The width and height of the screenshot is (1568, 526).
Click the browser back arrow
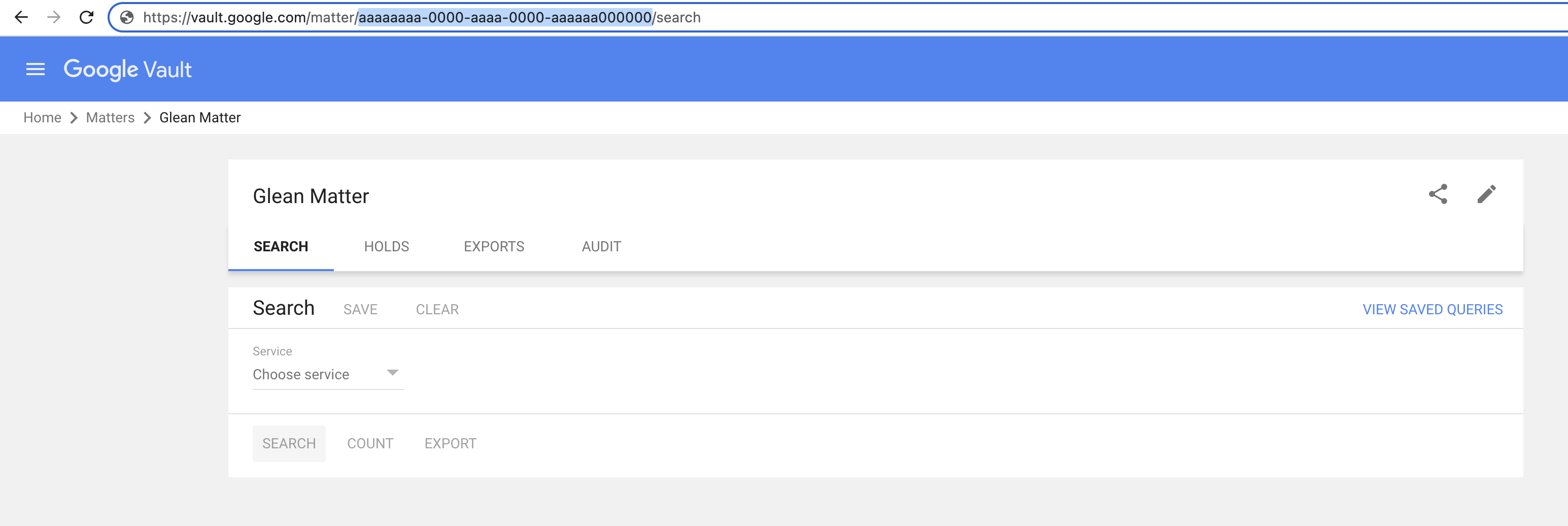pos(21,17)
